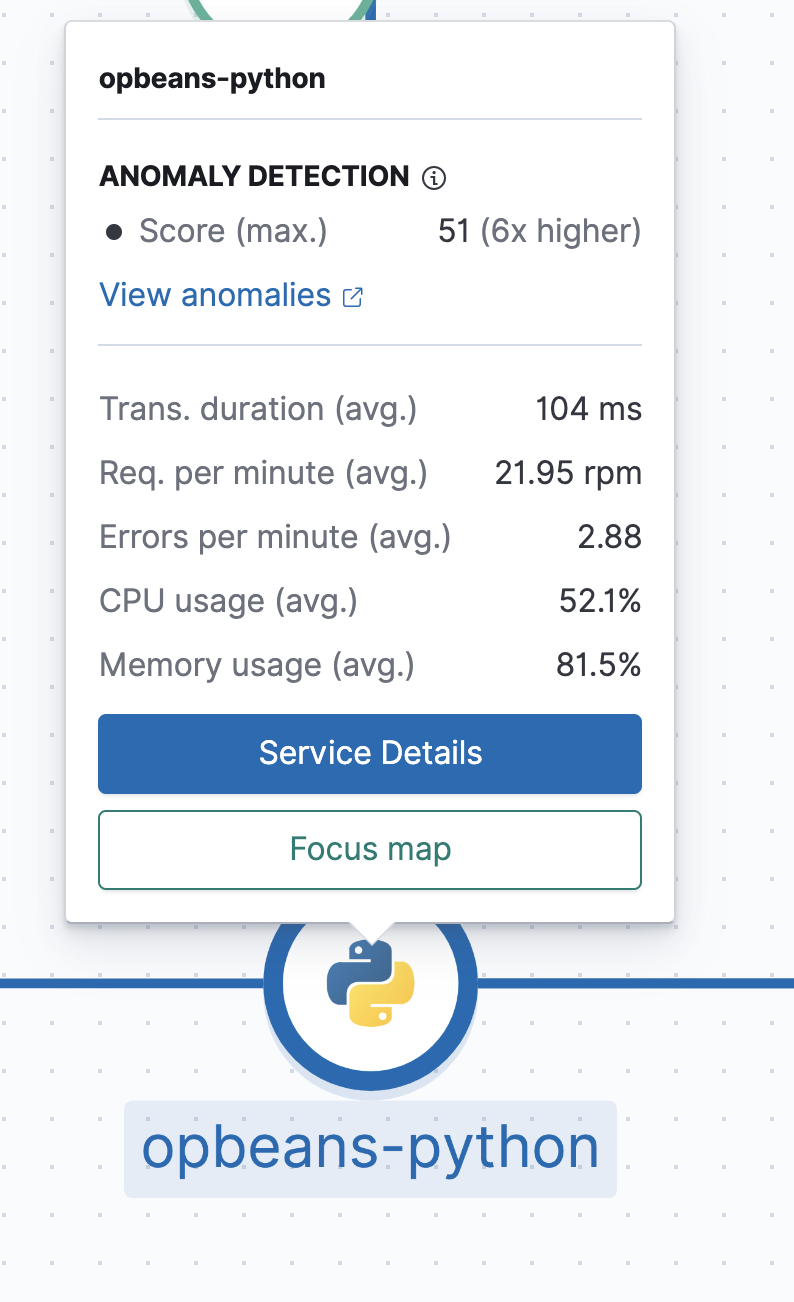Image resolution: width=794 pixels, height=1302 pixels.
Task: Open Service Details for opbeans-python
Action: click(370, 753)
